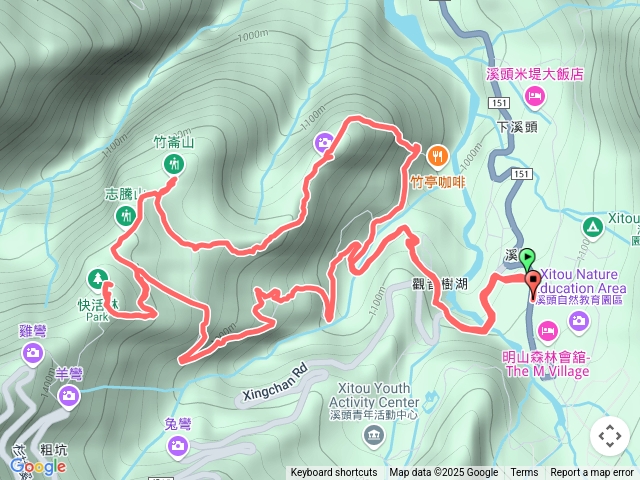Image resolution: width=640 pixels, height=480 pixels.
Task: Click Report a map error link
Action: click(592, 473)
